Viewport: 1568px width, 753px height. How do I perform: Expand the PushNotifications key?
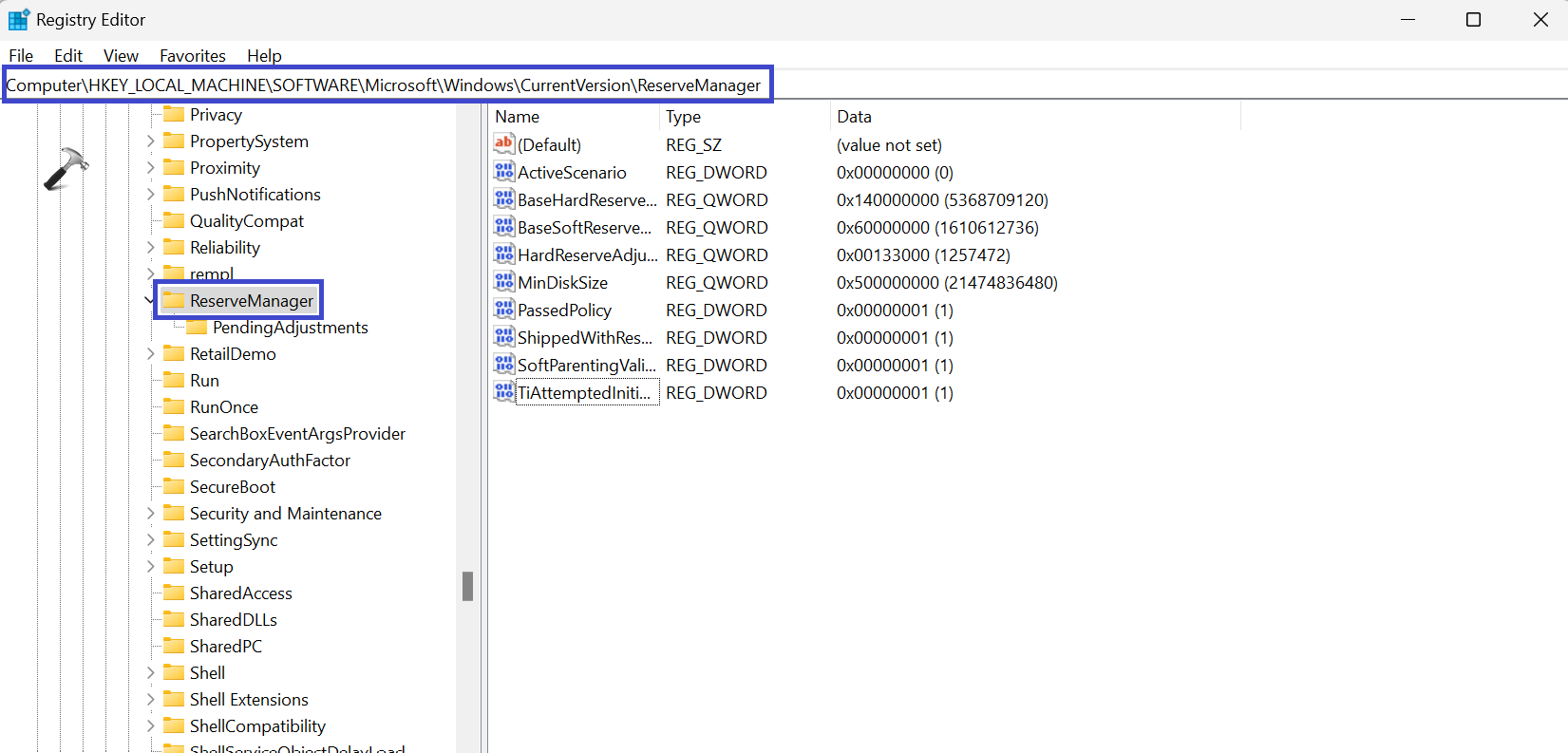(150, 194)
